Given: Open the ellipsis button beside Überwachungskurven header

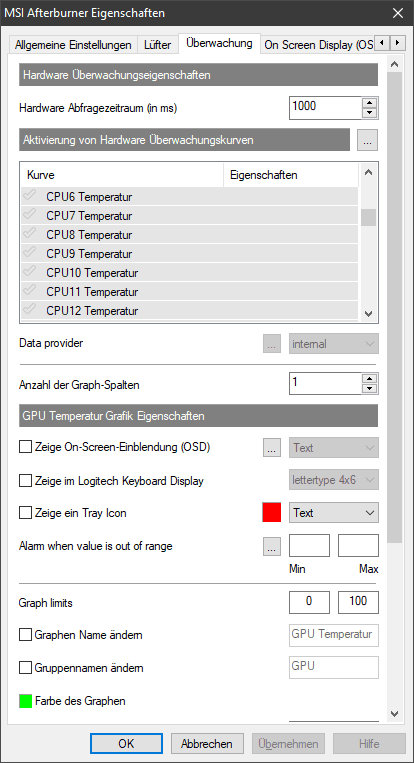Looking at the screenshot, I should pos(367,140).
